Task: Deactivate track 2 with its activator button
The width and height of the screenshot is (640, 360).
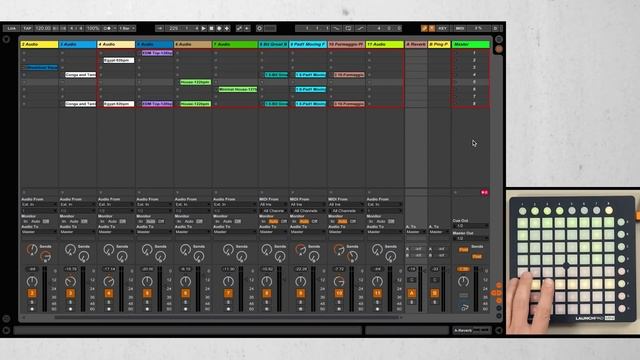Action: click(x=32, y=293)
